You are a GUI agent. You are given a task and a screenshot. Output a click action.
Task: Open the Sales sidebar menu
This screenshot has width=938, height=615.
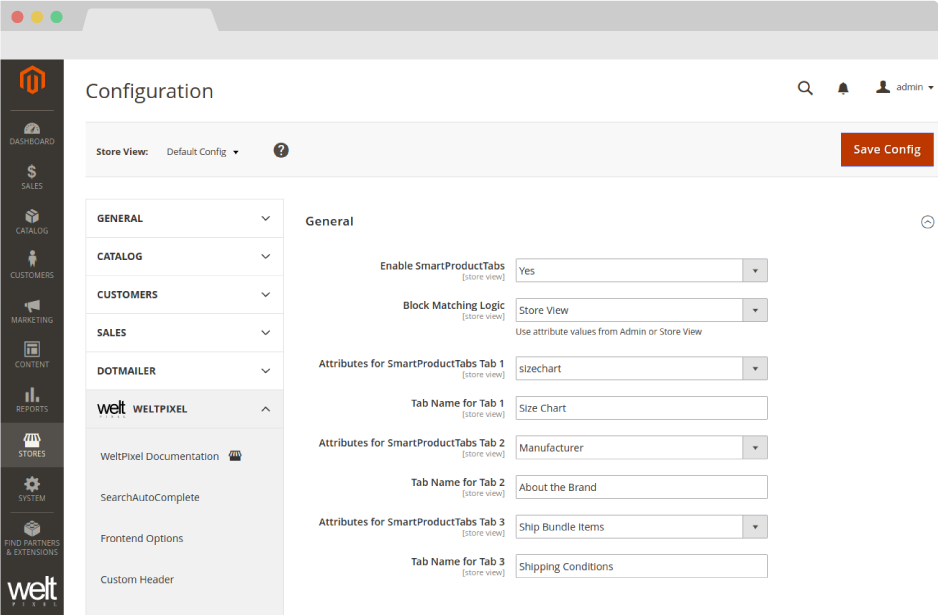(32, 177)
